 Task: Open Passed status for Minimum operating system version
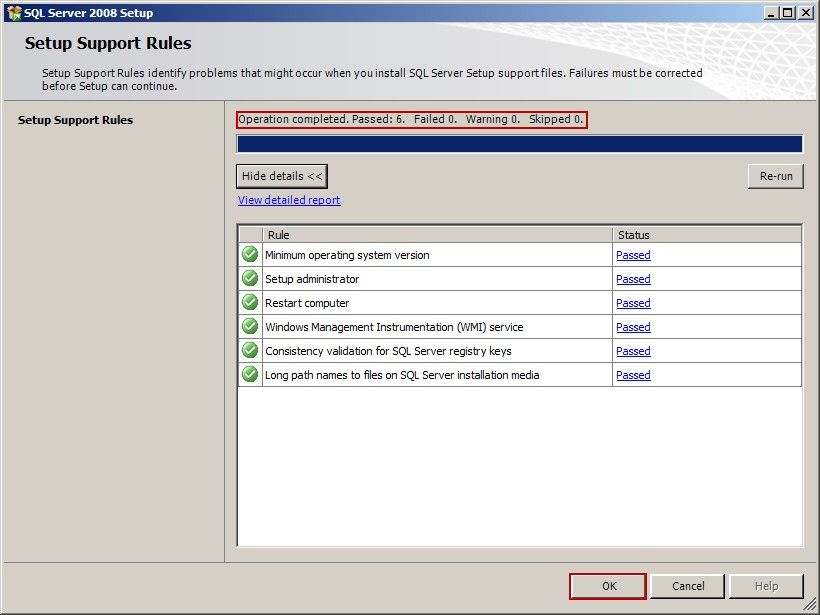633,255
